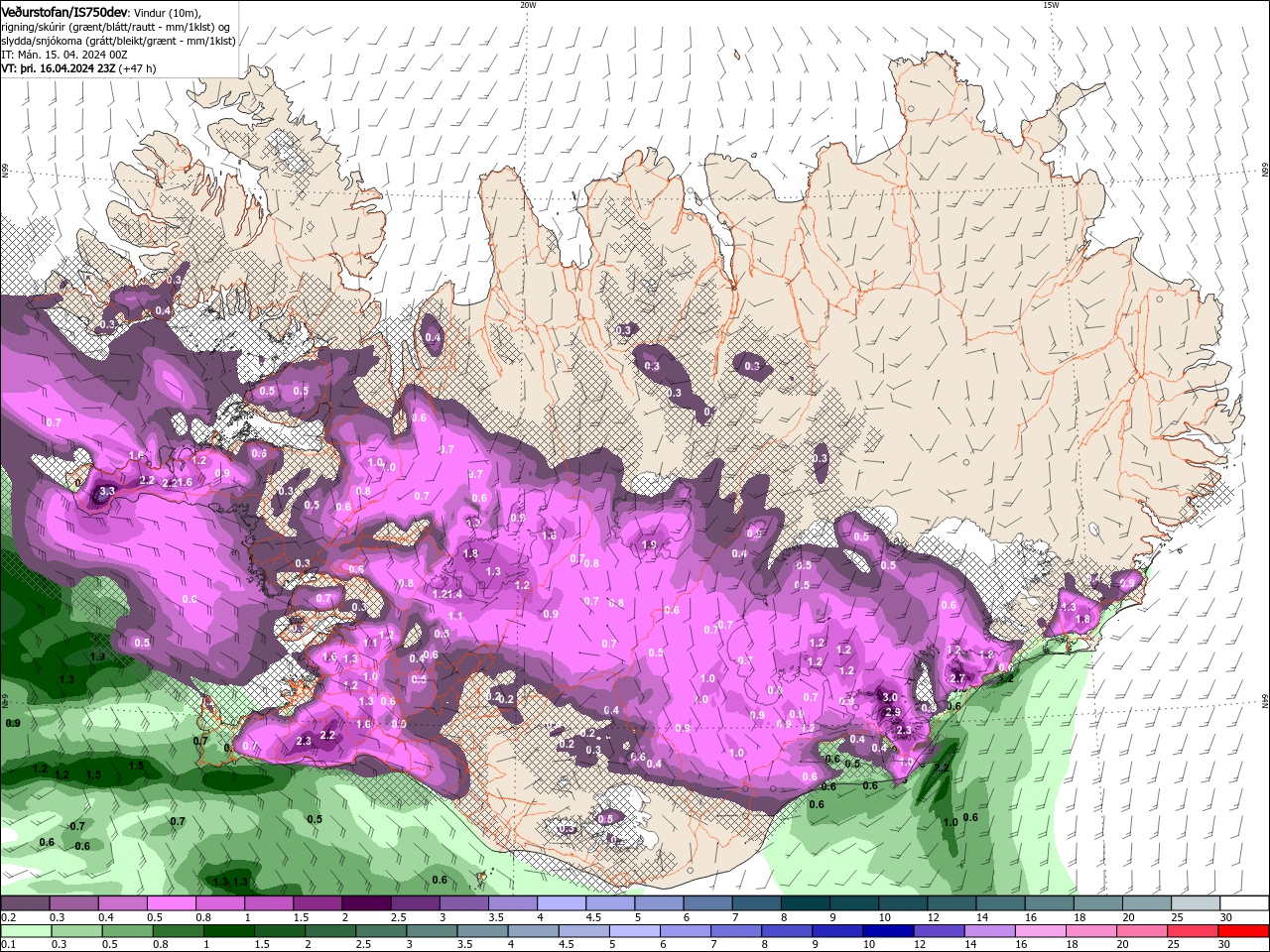Click the royal blue 9 rain legend swatch
Screen dimensions: 1270x952
click(837, 931)
